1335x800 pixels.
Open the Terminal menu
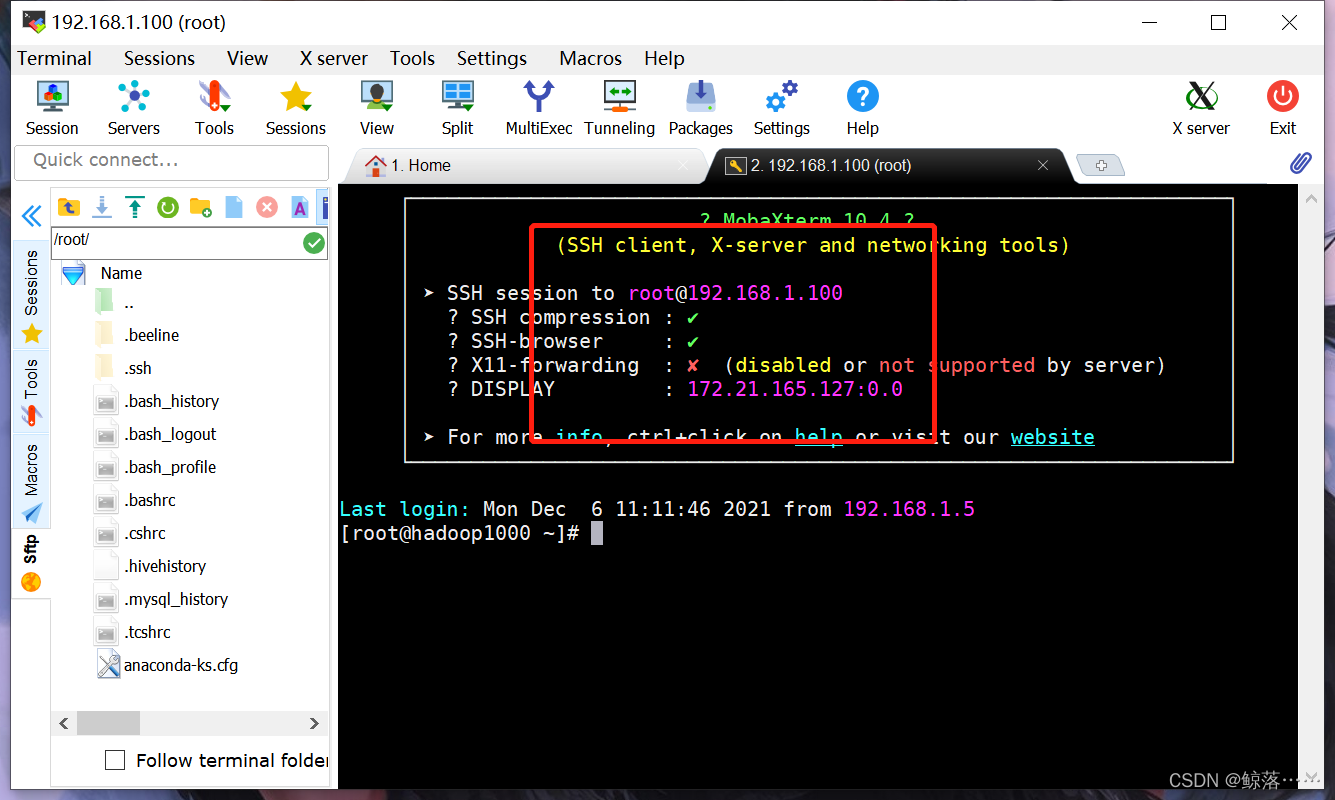tap(54, 58)
